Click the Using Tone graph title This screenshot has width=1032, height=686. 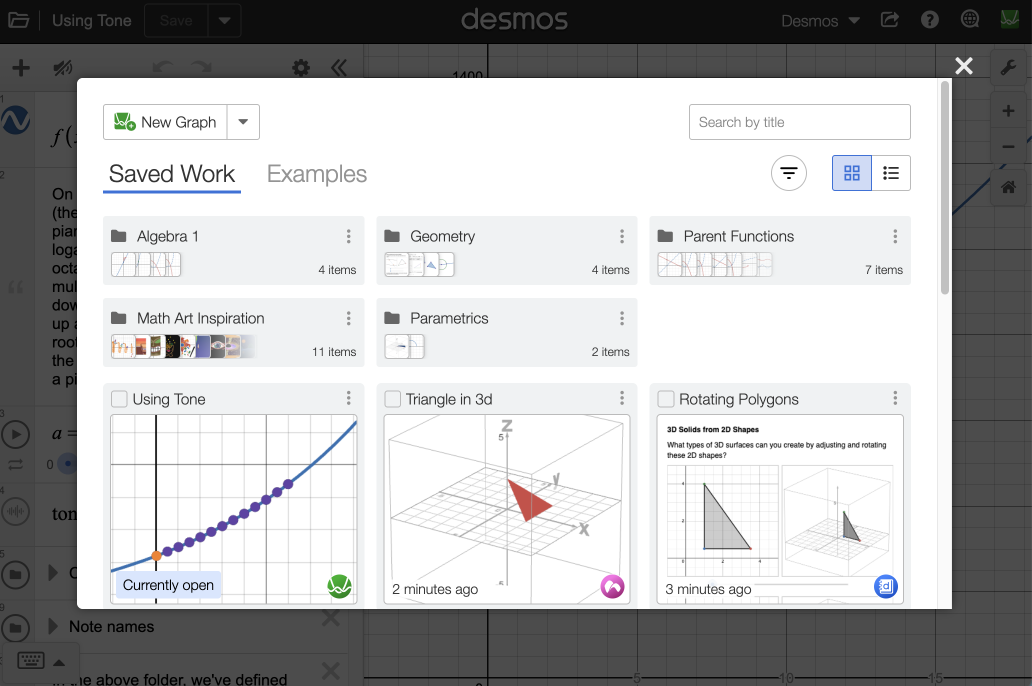tap(169, 399)
